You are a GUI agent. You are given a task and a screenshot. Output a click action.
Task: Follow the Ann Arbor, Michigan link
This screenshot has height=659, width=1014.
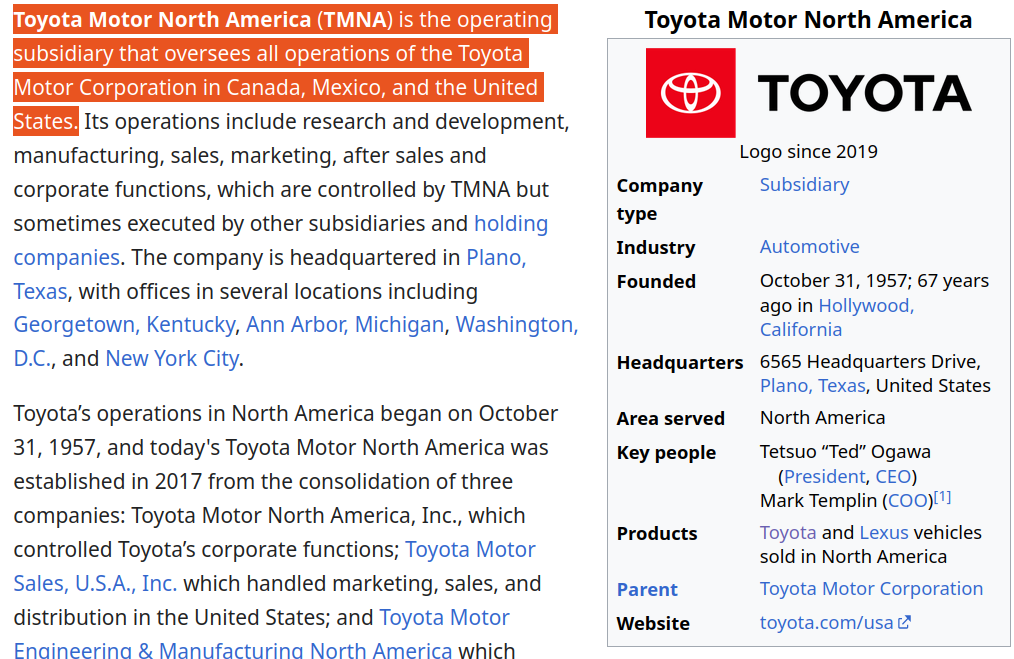[x=345, y=325]
